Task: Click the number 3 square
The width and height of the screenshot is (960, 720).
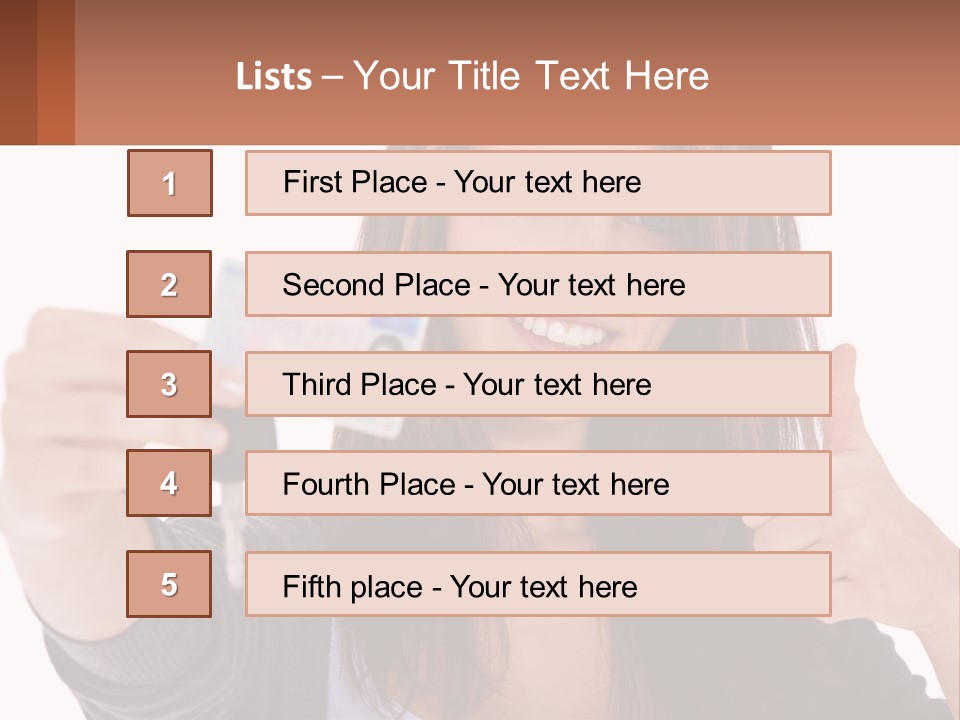Action: click(x=169, y=384)
